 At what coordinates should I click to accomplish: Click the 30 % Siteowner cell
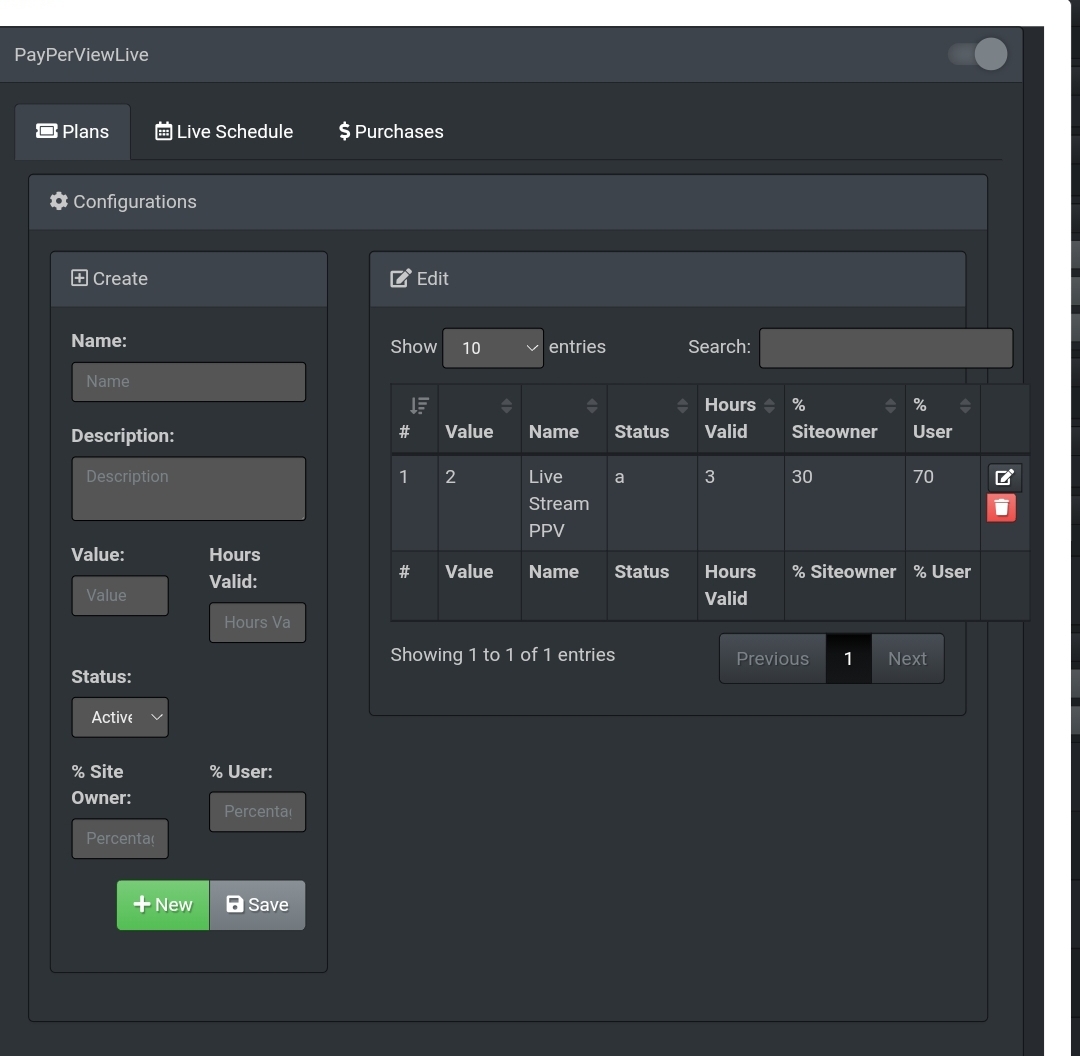coord(844,504)
